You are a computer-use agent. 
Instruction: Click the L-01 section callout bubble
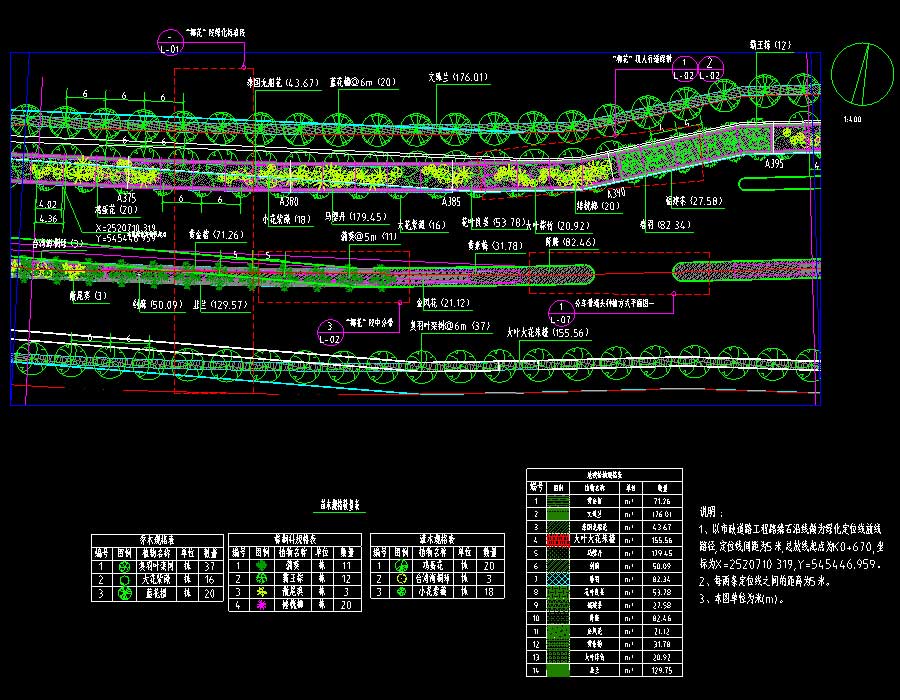tap(170, 43)
